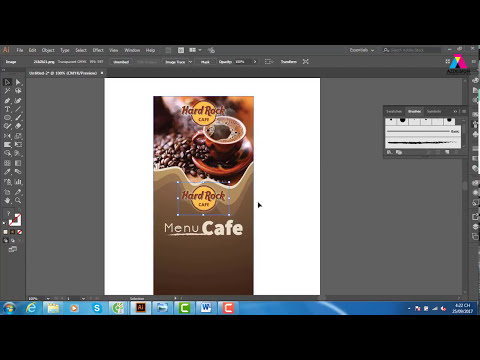Switch to Draw Normal mode

point(6,240)
